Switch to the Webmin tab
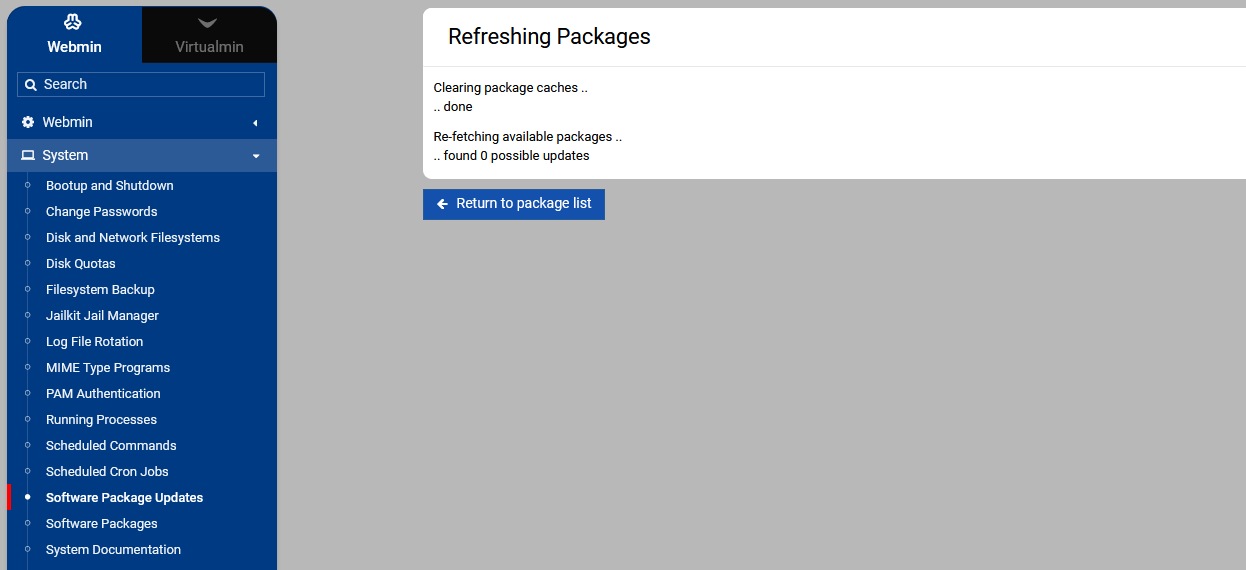This screenshot has width=1246, height=570. tap(74, 35)
